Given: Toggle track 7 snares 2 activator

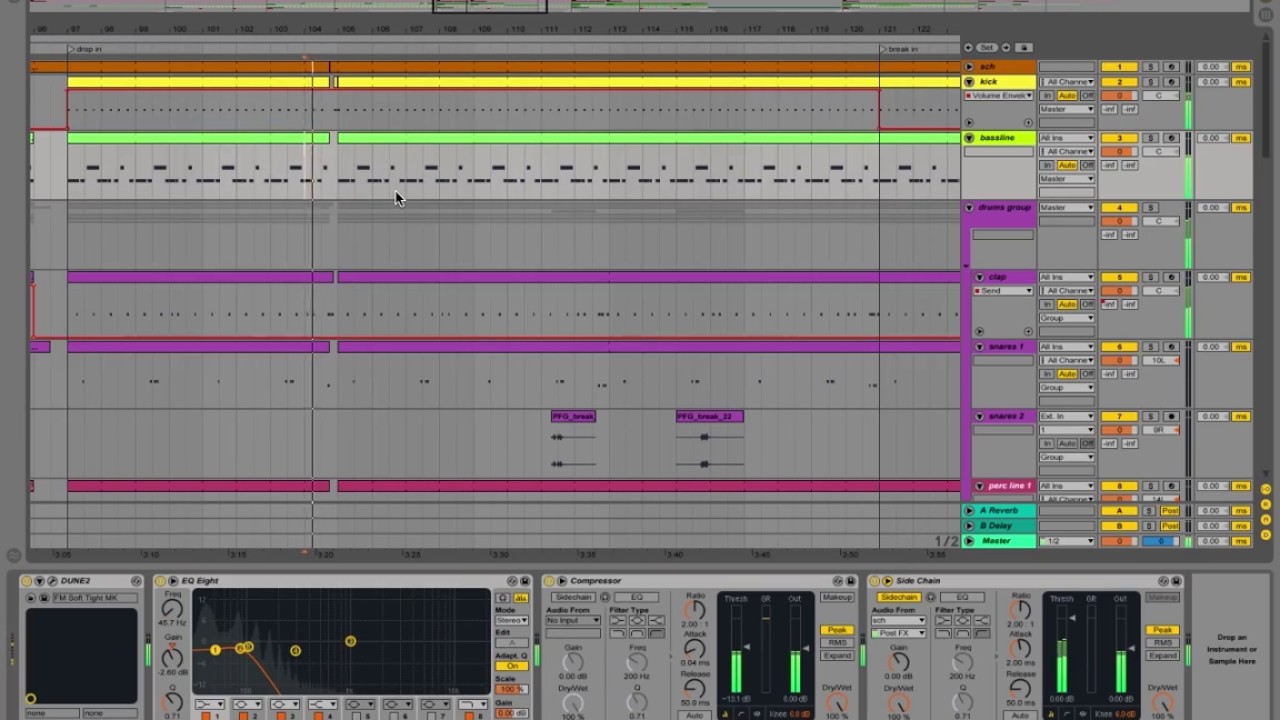Looking at the screenshot, I should coord(1119,416).
